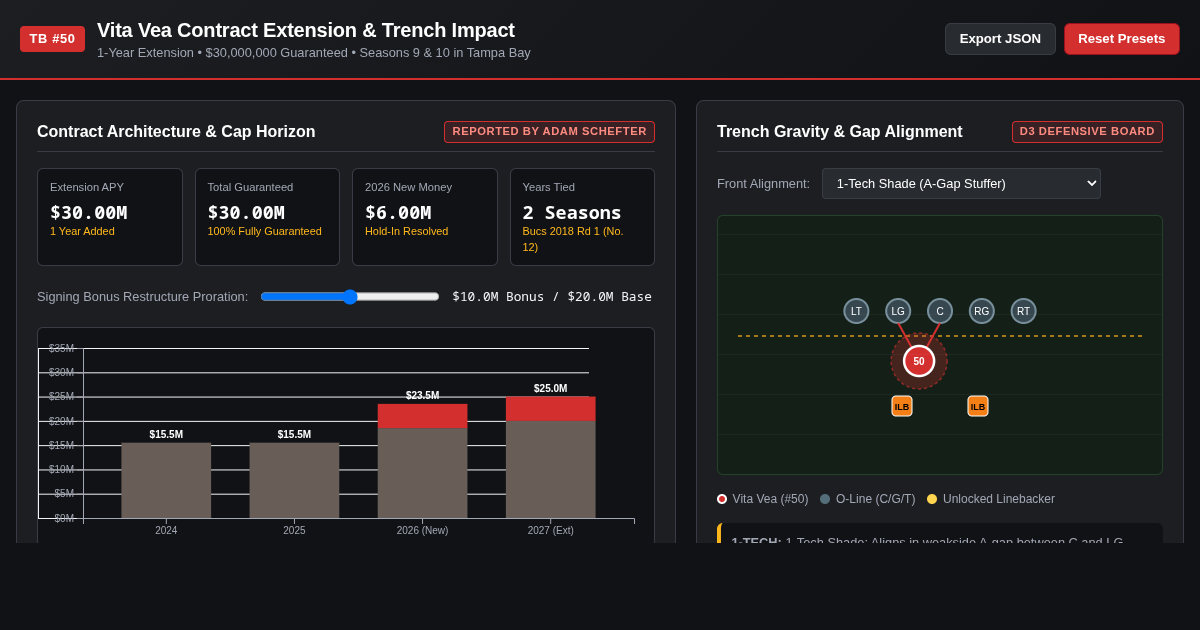This screenshot has height=630, width=1200.
Task: Click the D3 Defensive Board badge
Action: click(1087, 132)
